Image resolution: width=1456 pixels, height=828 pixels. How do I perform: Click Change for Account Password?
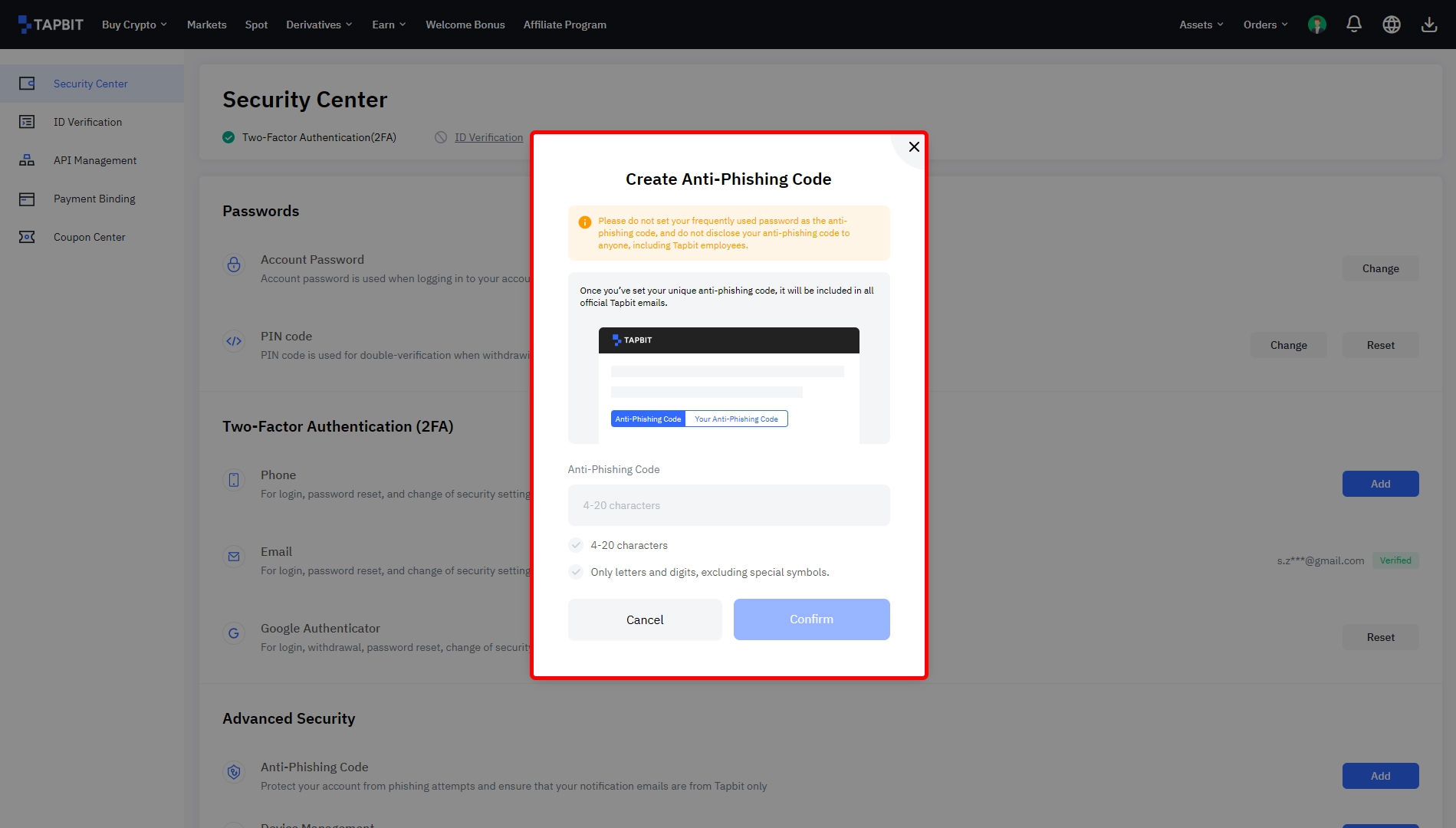(1380, 268)
